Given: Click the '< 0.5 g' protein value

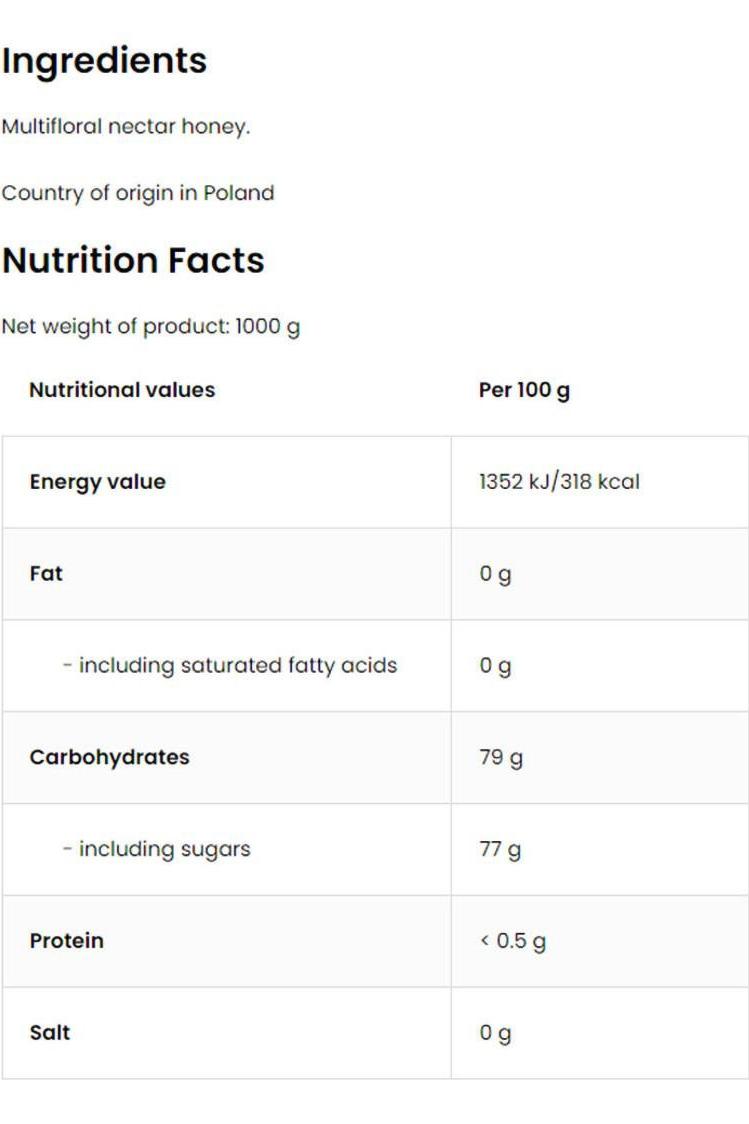Looking at the screenshot, I should pos(512,941).
